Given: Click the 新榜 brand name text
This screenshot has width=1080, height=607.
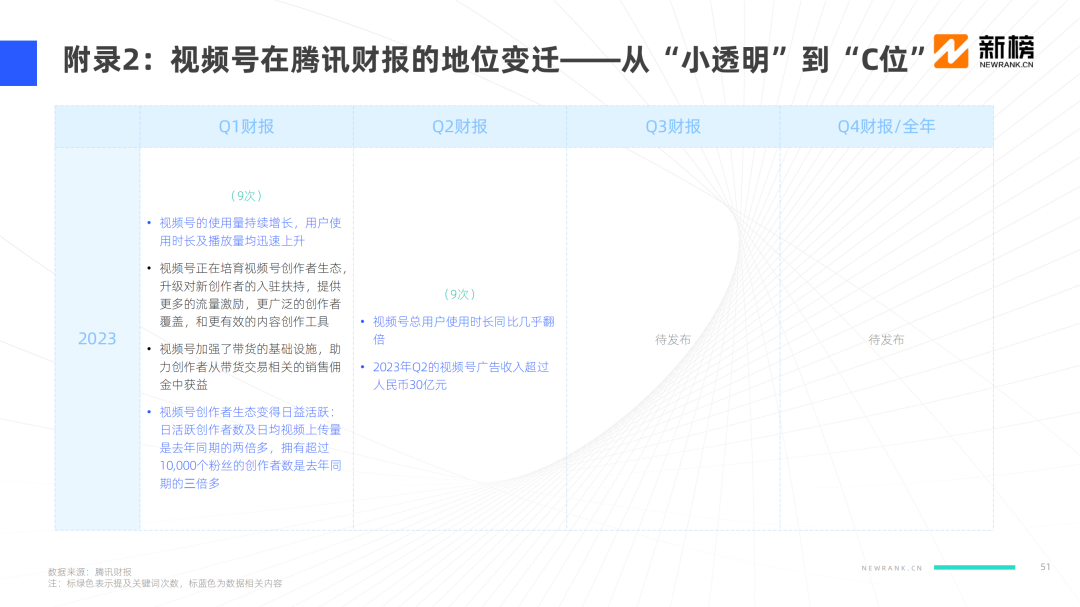Looking at the screenshot, I should (x=1006, y=48).
